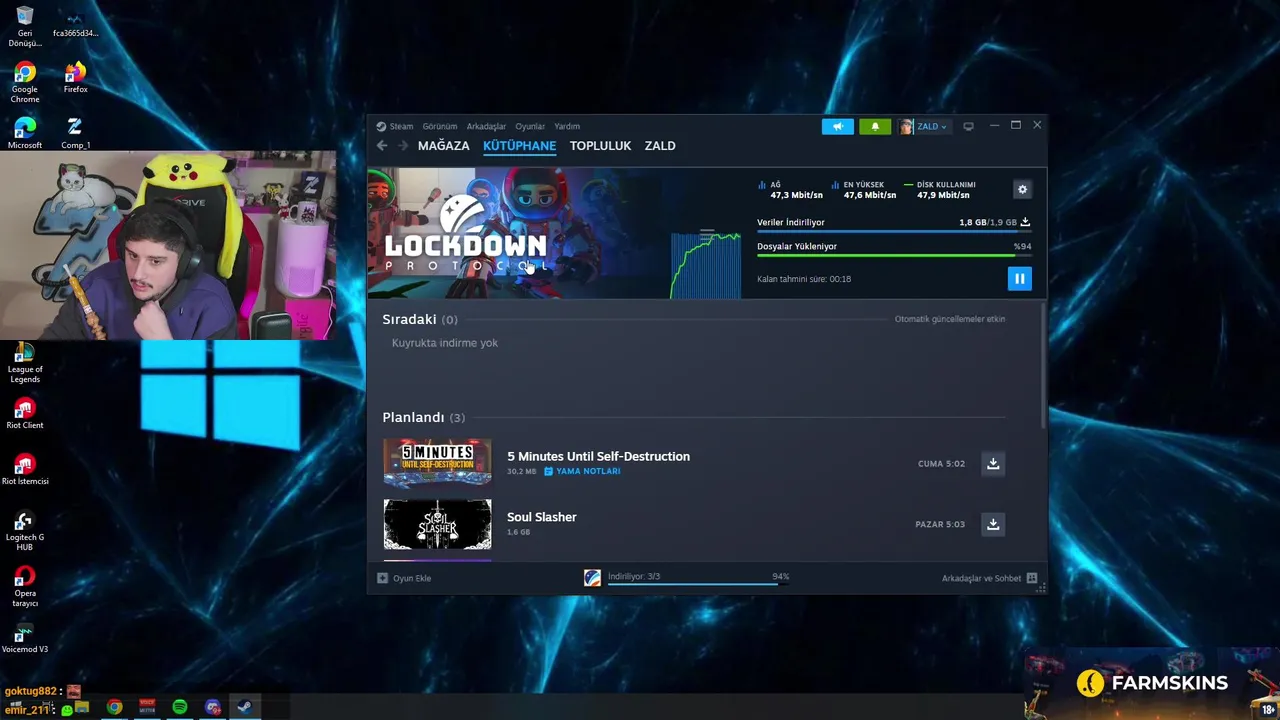
Task: Switch to the TOPLULUK tab
Action: [x=600, y=146]
